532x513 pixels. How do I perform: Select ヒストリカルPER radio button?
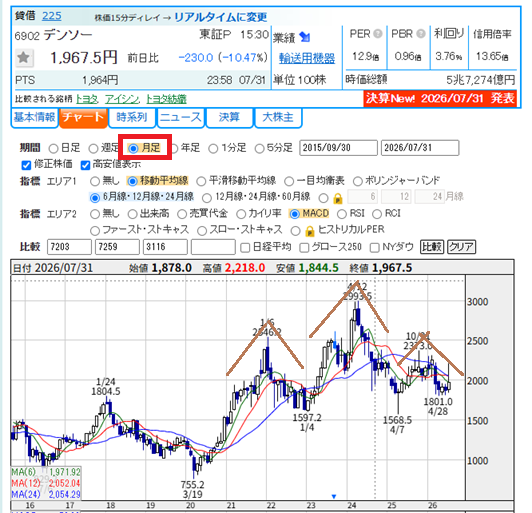[296, 231]
